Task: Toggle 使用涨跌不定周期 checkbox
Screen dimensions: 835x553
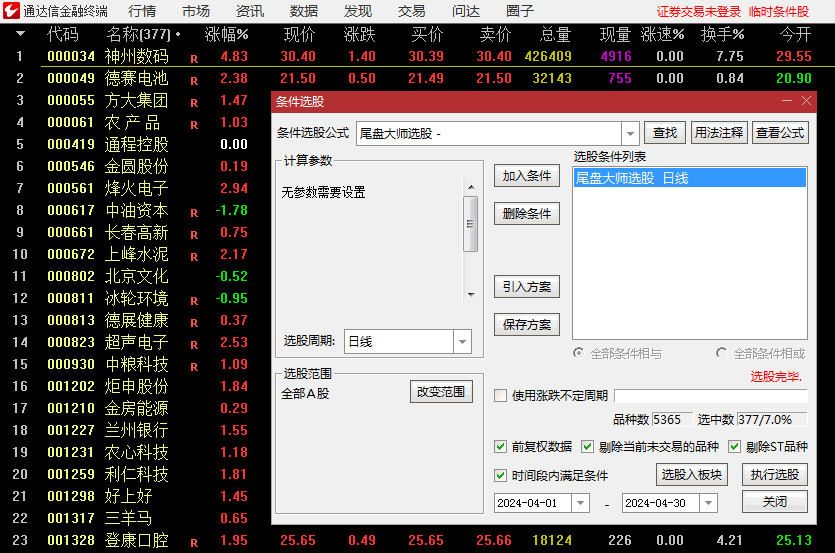Action: [x=500, y=395]
